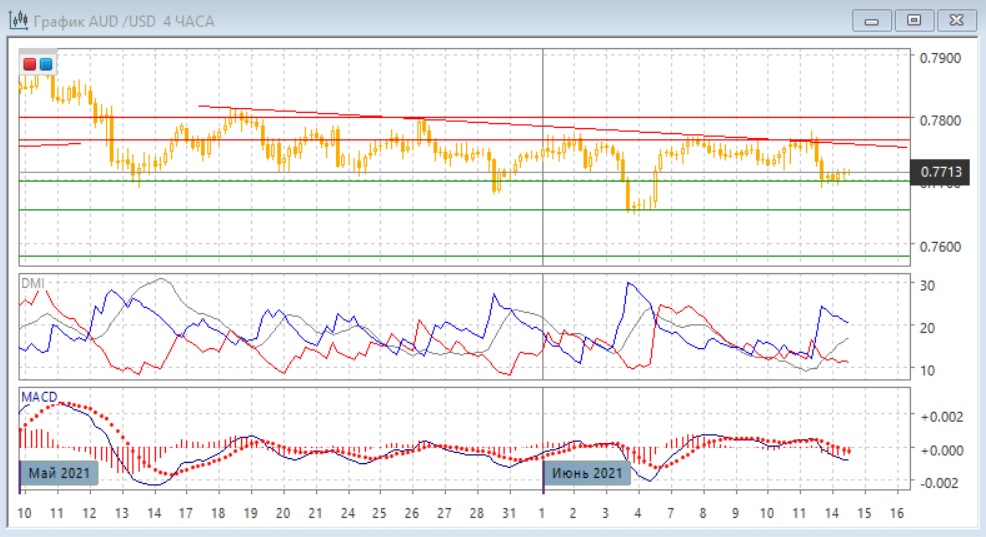Click the 30 value on DMI scale
This screenshot has width=986, height=537.
click(928, 286)
